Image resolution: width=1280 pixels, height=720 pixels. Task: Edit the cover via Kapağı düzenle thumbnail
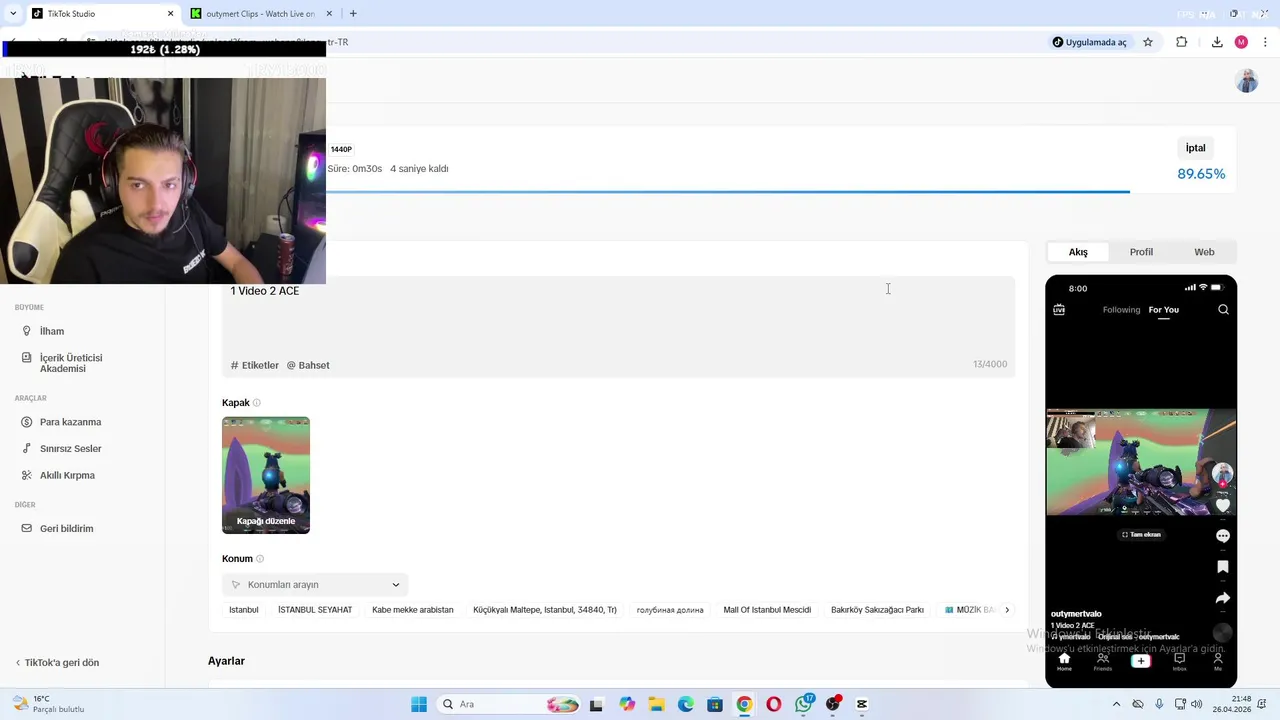click(266, 475)
